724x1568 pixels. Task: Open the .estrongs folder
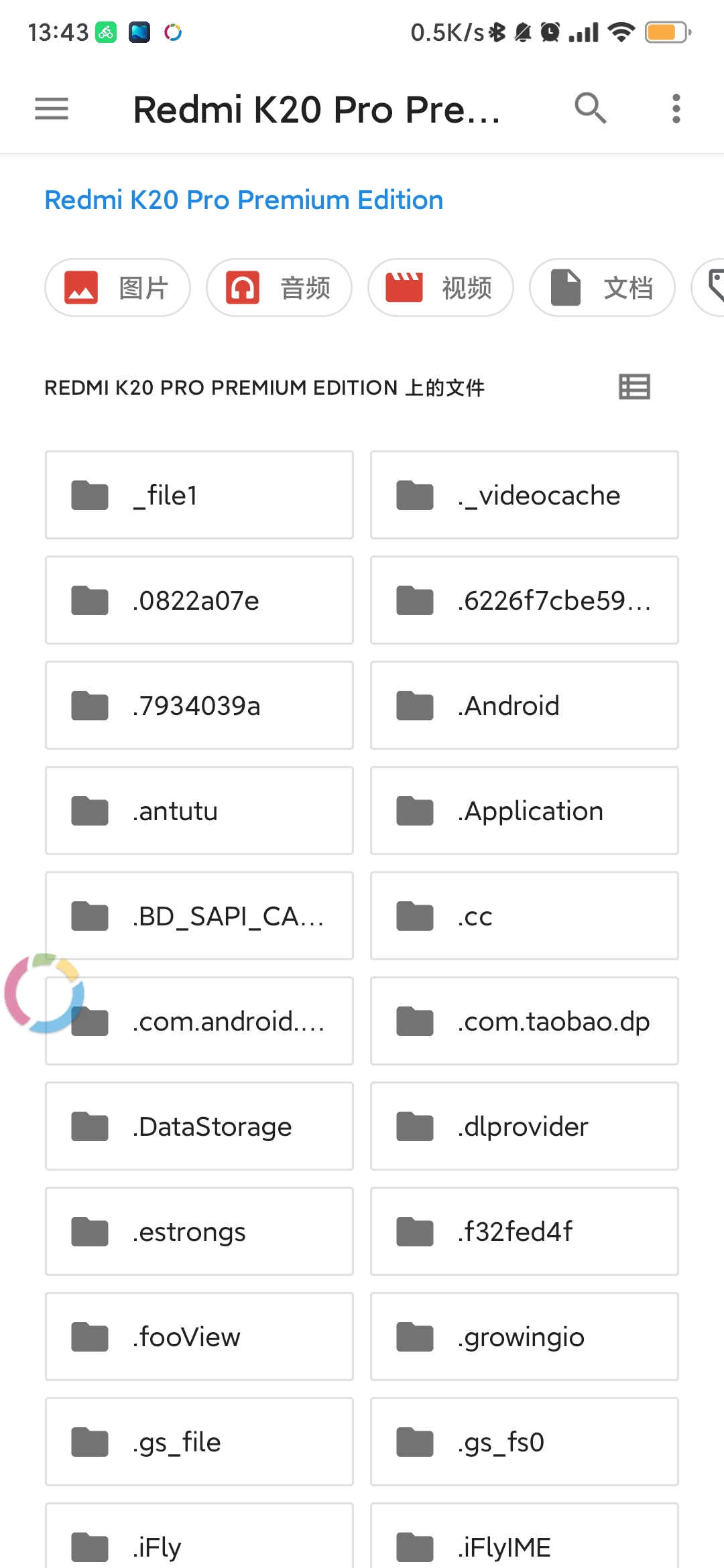198,1232
